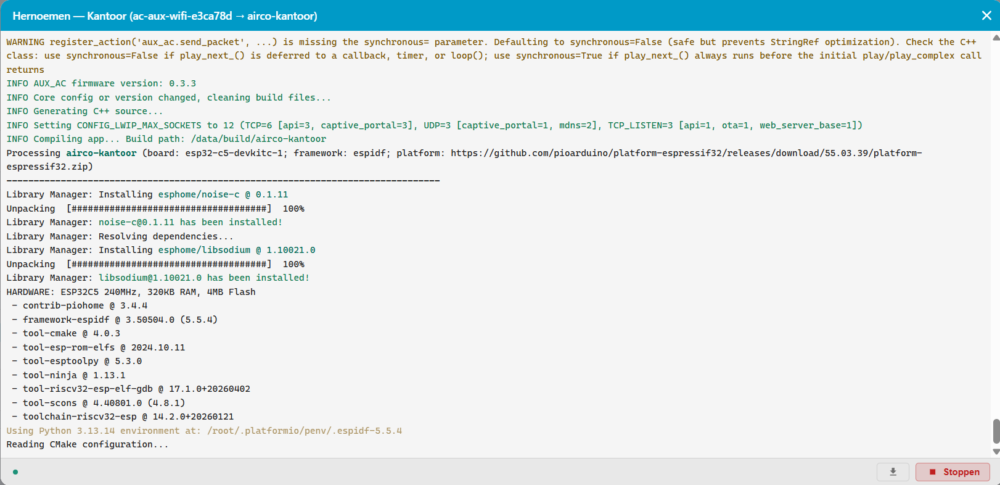1000x485 pixels.
Task: Click the noise-c Unpacking 100% progress bar
Action: (155, 209)
